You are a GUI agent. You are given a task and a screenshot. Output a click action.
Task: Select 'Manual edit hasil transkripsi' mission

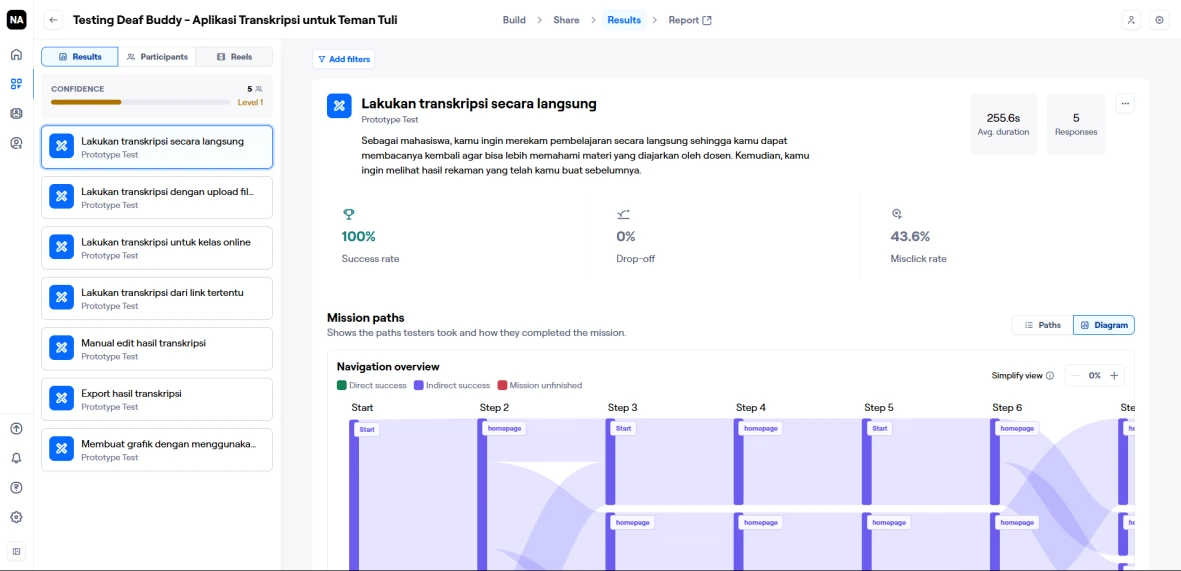tap(157, 349)
